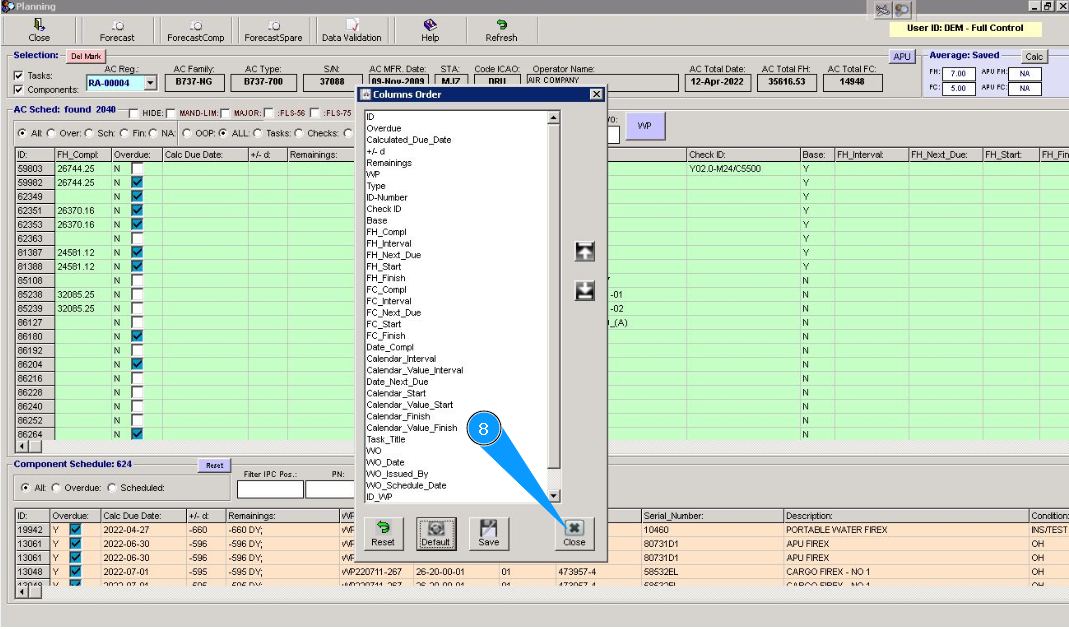Image resolution: width=1069 pixels, height=629 pixels.
Task: Click the Del Mark button
Action: (85, 57)
